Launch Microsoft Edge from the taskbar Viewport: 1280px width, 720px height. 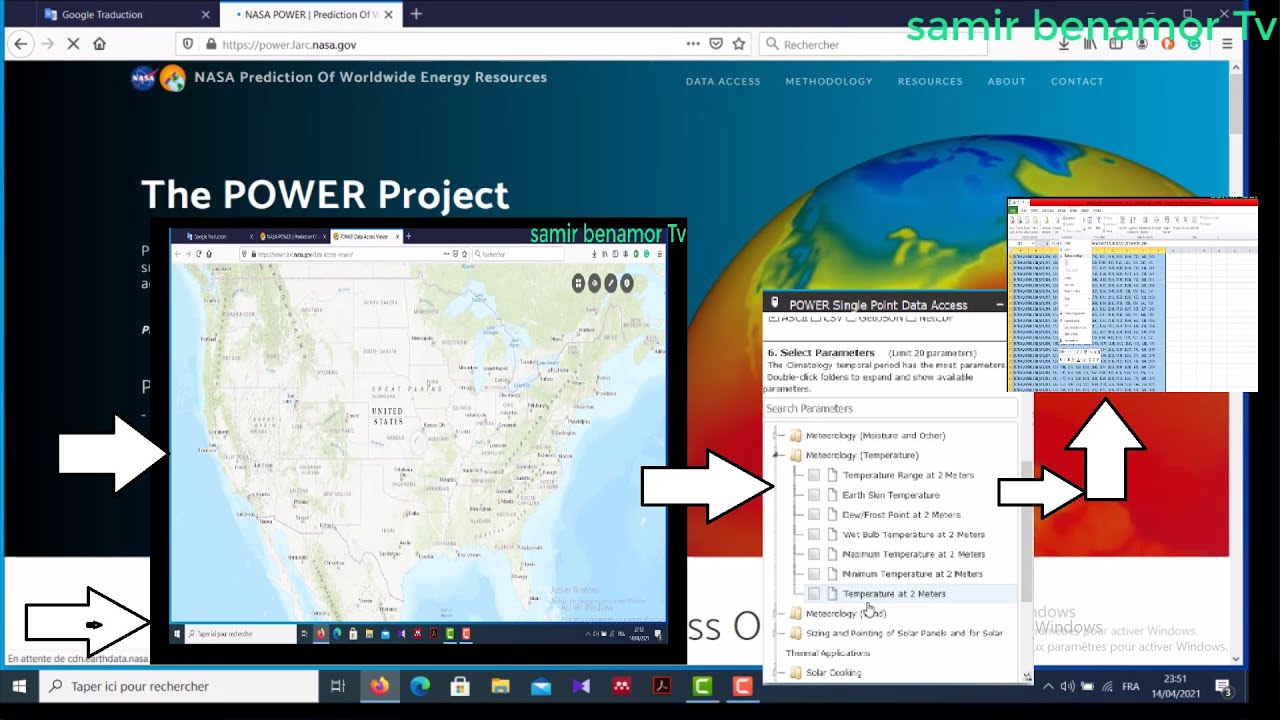(419, 686)
